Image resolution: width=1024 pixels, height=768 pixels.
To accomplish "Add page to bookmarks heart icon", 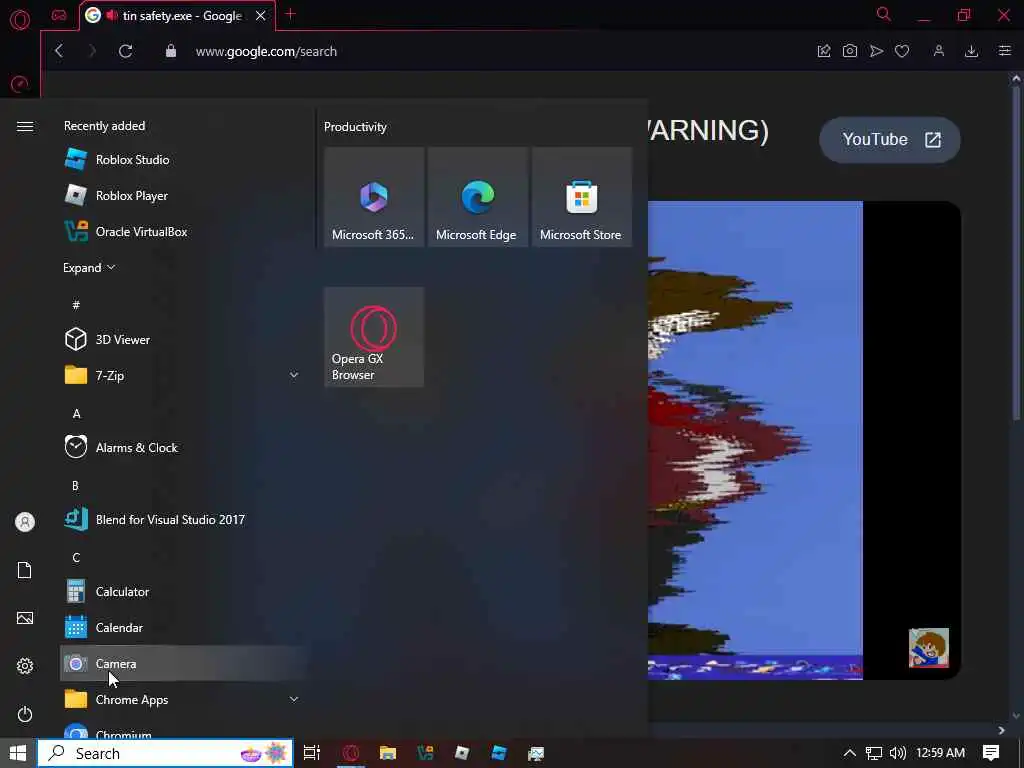I will coord(902,51).
